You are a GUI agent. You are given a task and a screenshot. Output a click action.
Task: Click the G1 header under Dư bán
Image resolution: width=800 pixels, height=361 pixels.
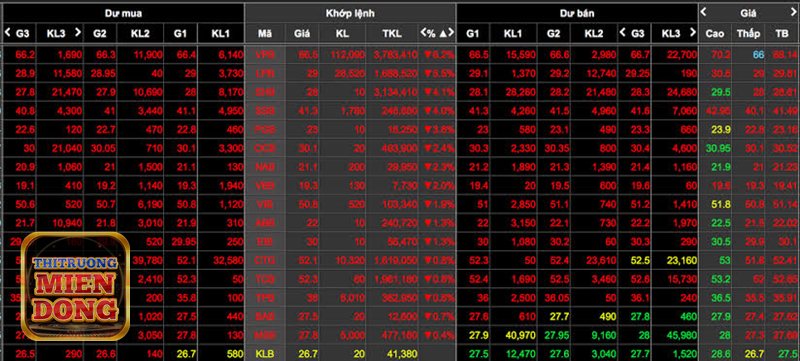(473, 34)
